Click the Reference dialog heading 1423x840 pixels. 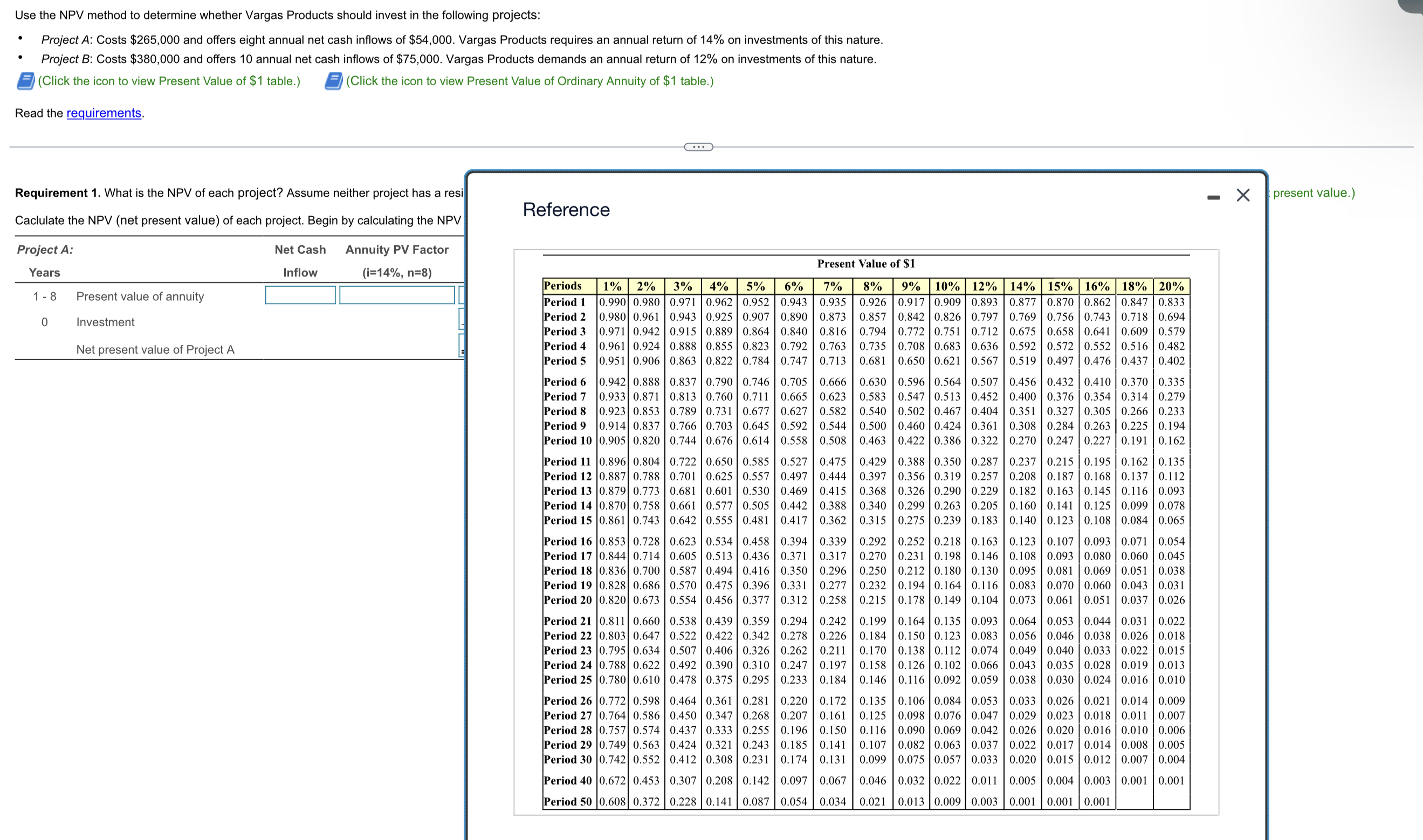566,210
